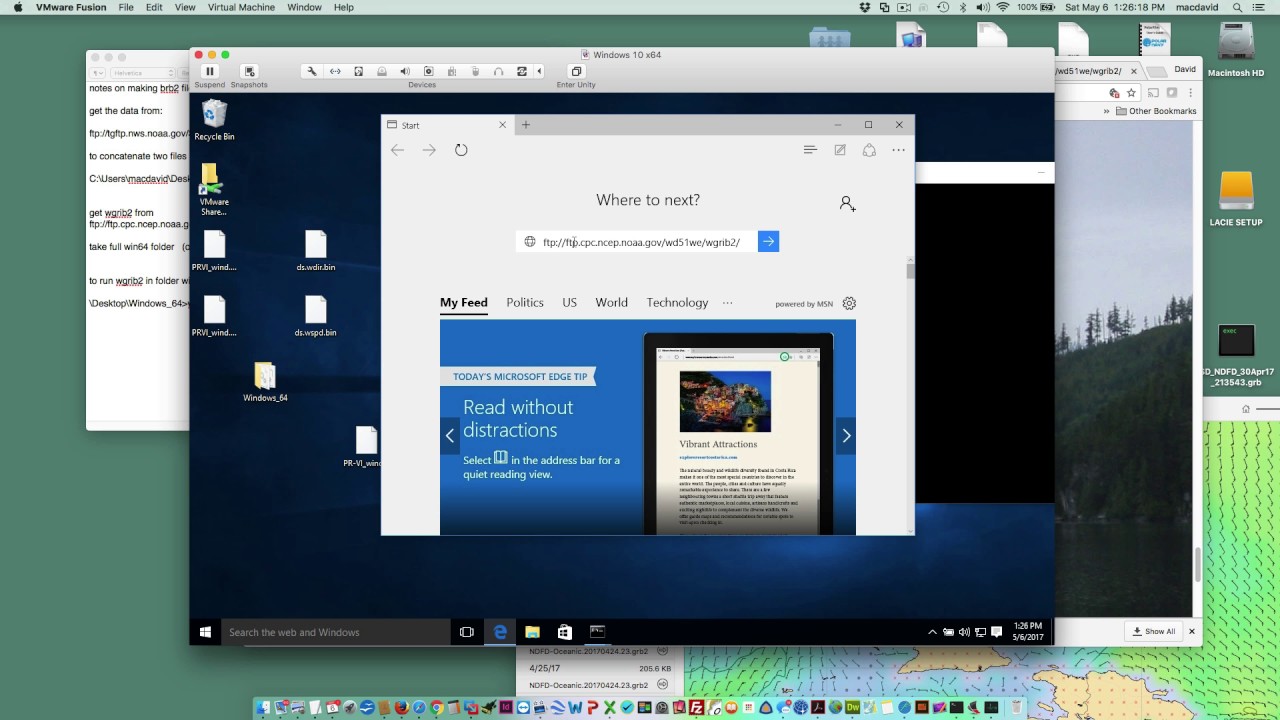1280x720 pixels.
Task: Make a Web Note in Edge
Action: click(x=840, y=150)
